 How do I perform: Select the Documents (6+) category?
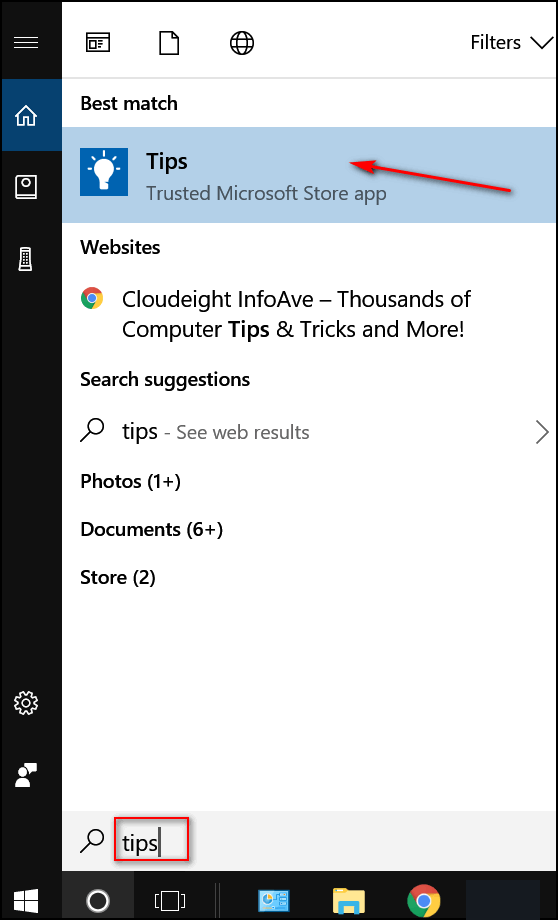click(151, 530)
